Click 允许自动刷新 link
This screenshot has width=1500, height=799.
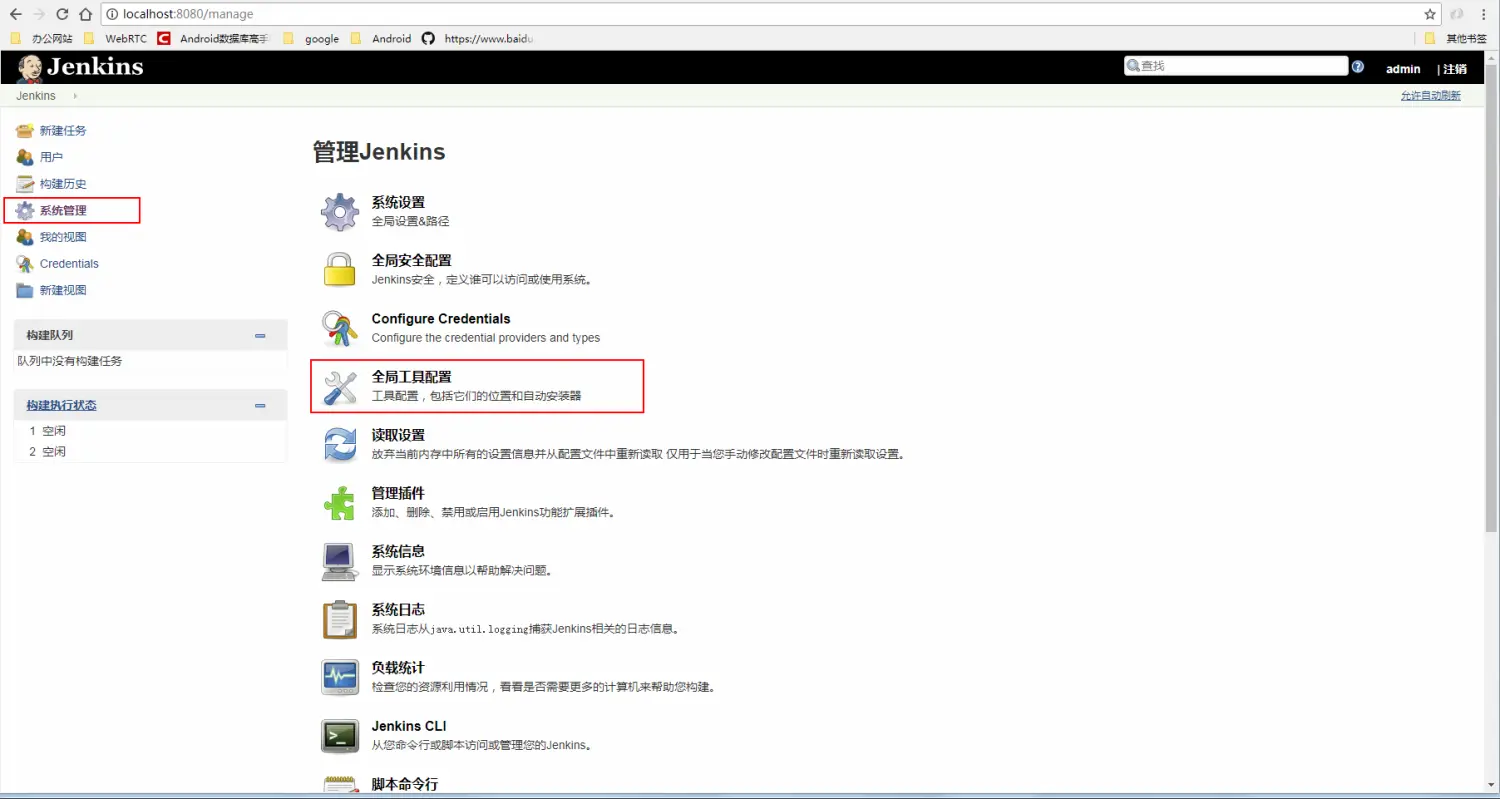[1430, 96]
